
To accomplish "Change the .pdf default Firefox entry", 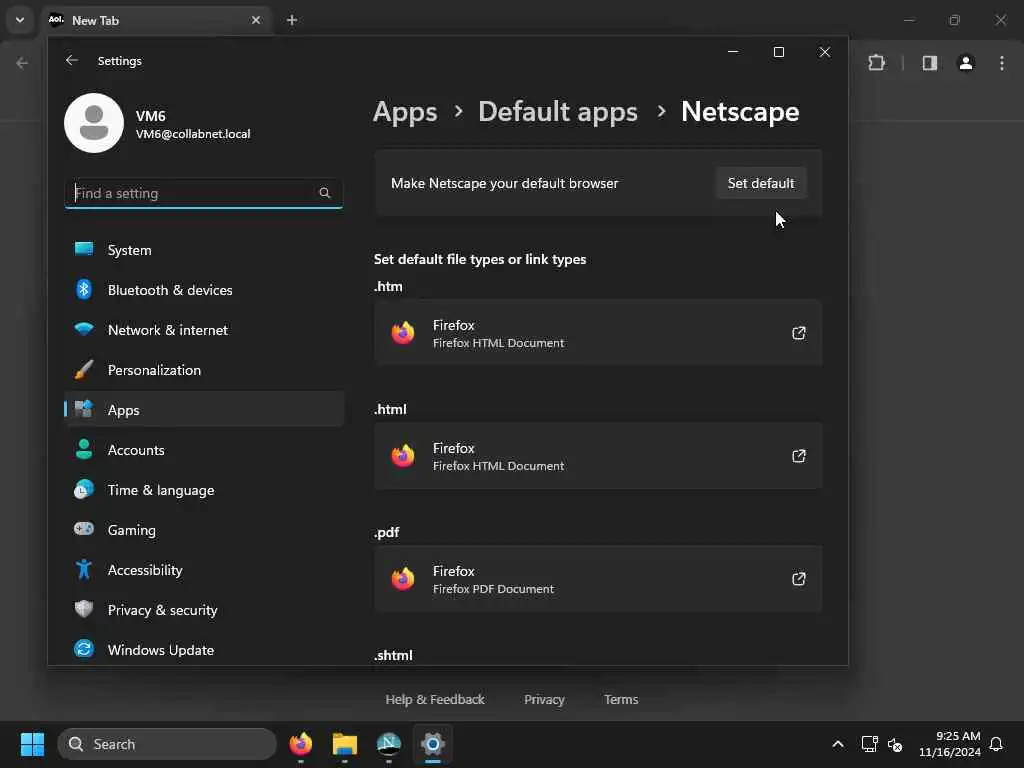I will (598, 579).
